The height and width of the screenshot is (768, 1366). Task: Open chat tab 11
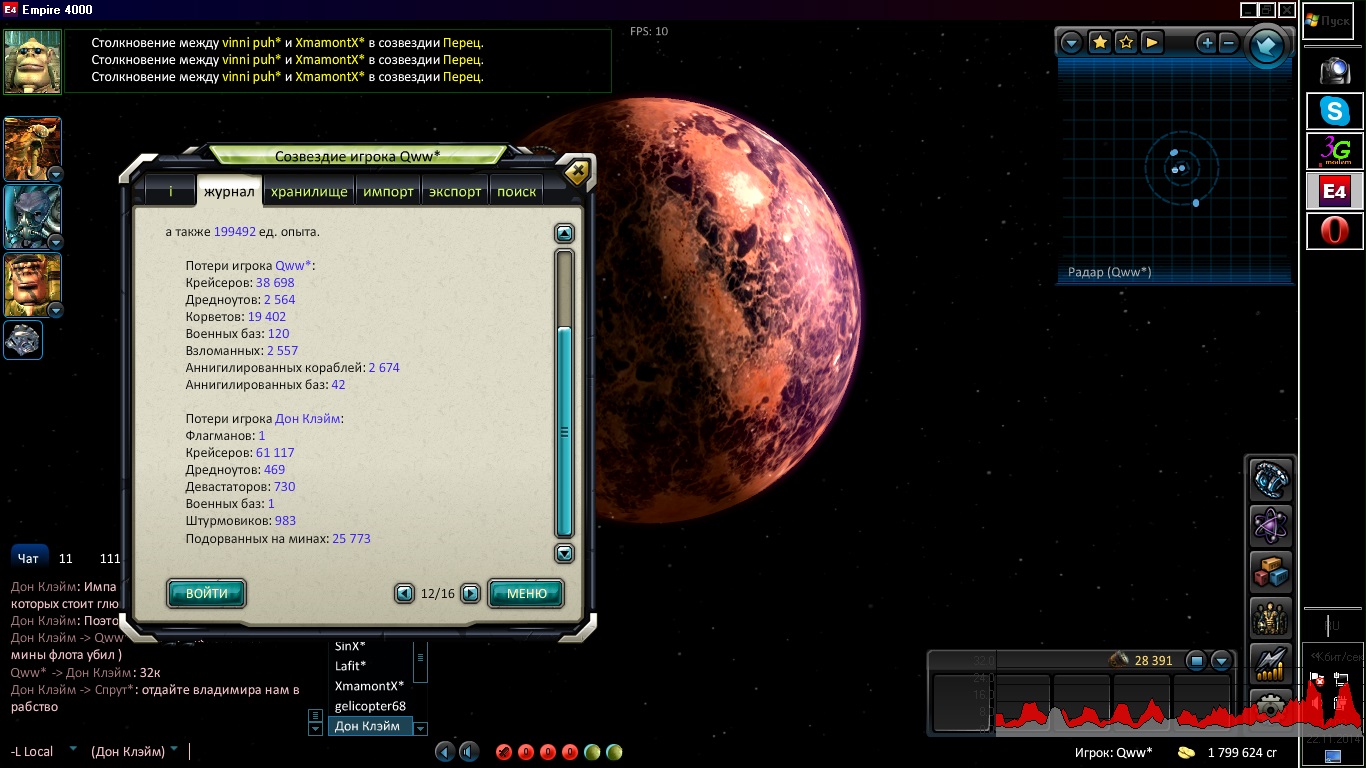point(66,558)
